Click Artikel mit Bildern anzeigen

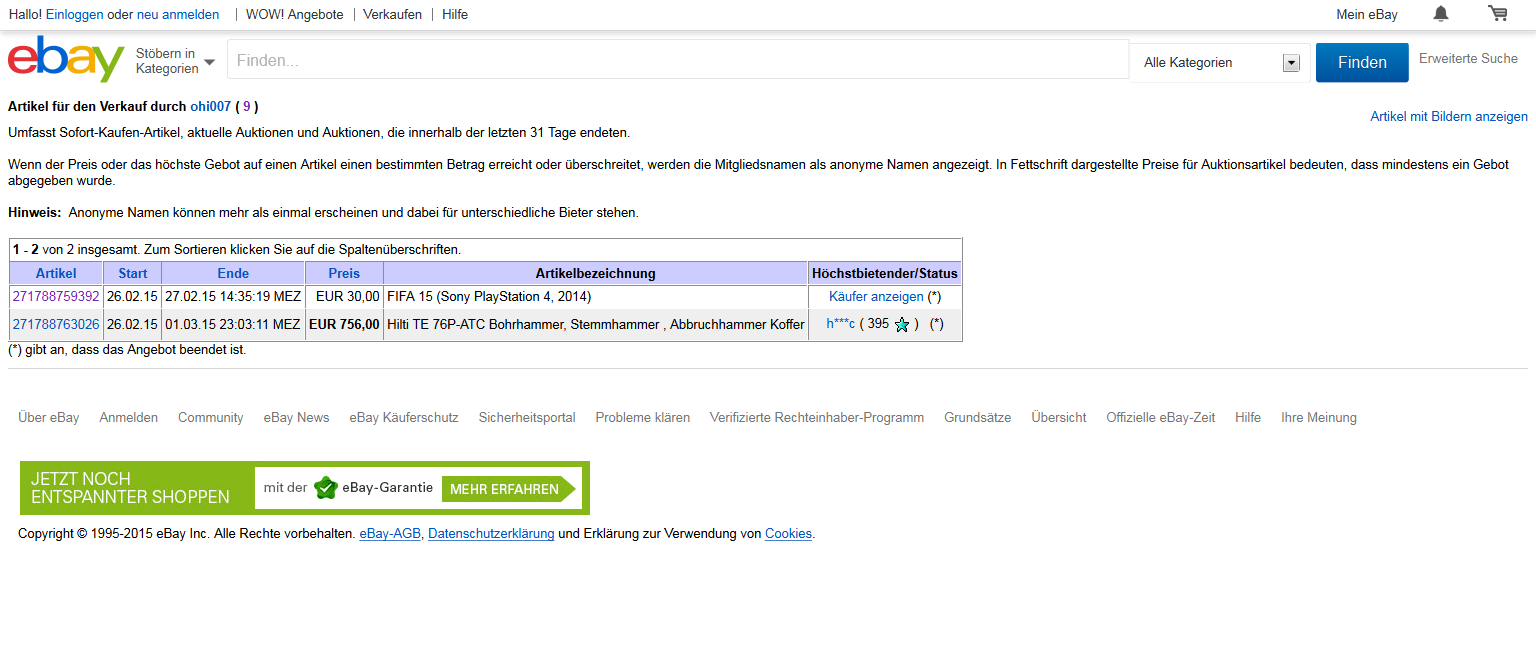pyautogui.click(x=1448, y=117)
